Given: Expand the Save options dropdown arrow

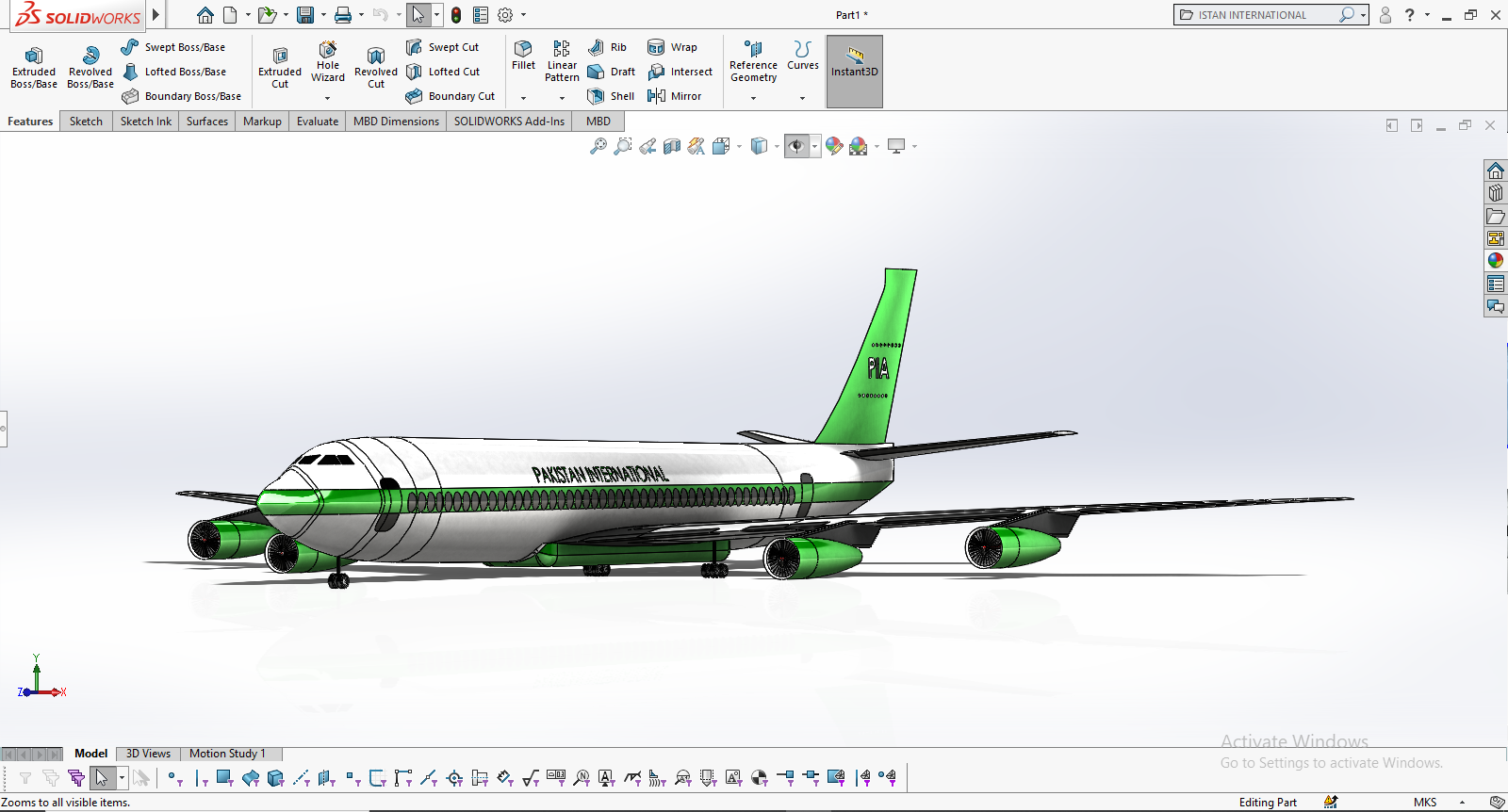Looking at the screenshot, I should click(323, 15).
